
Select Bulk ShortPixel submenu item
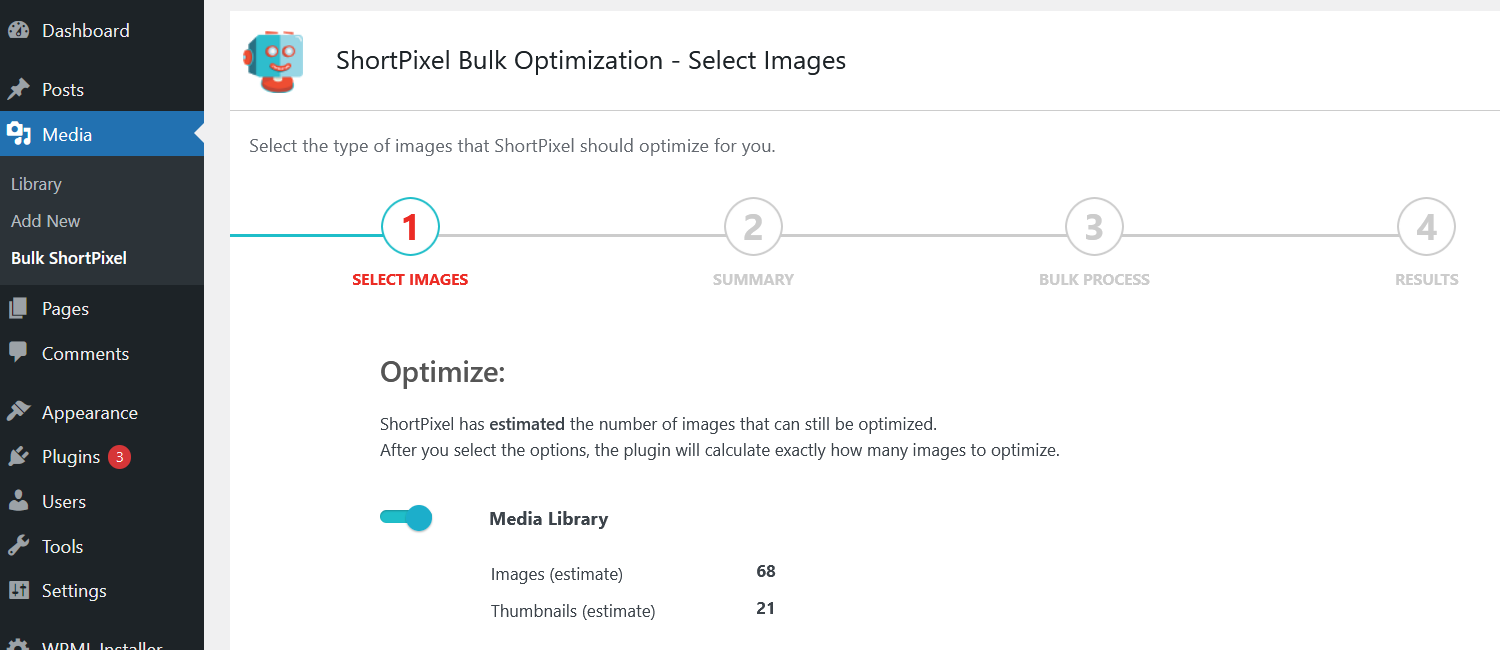[x=68, y=258]
